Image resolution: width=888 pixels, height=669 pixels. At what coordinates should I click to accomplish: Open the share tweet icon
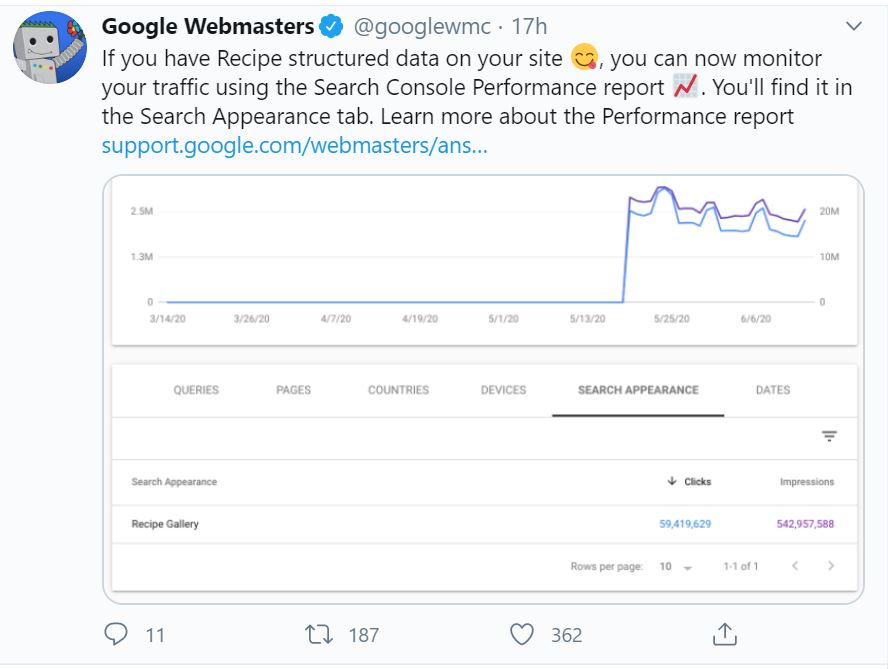point(725,633)
